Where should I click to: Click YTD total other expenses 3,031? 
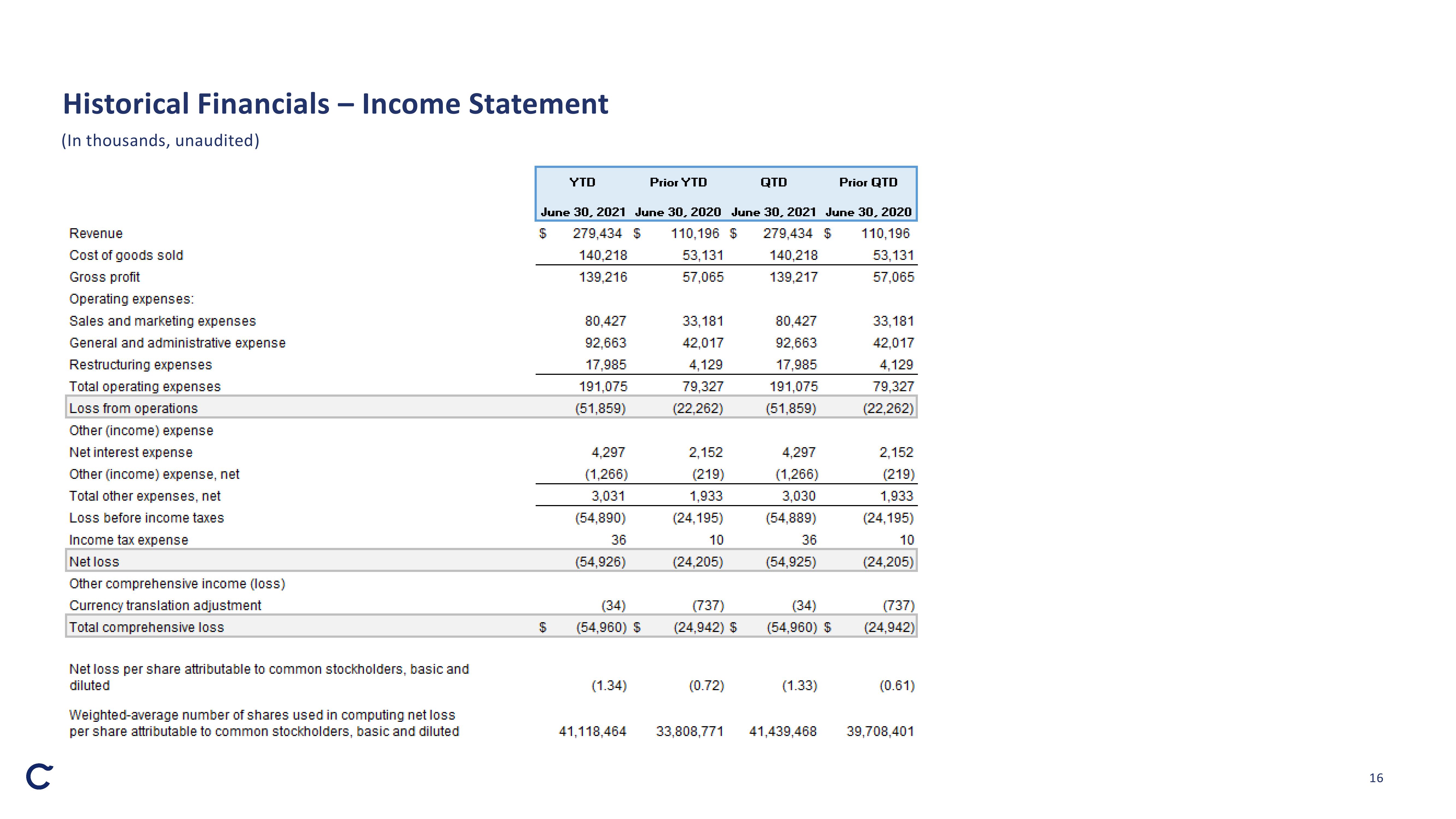(608, 496)
